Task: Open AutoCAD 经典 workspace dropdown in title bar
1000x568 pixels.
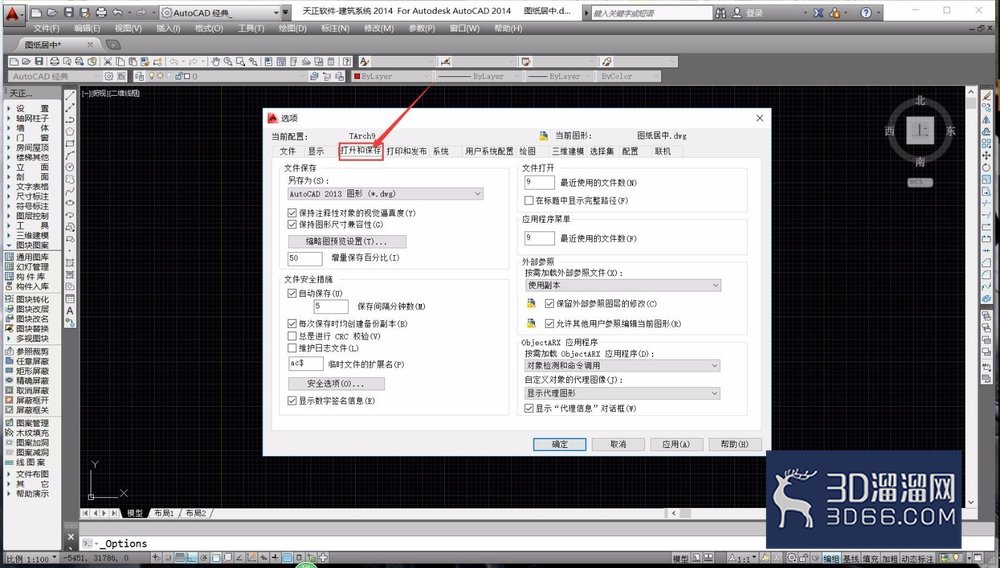Action: (x=220, y=13)
